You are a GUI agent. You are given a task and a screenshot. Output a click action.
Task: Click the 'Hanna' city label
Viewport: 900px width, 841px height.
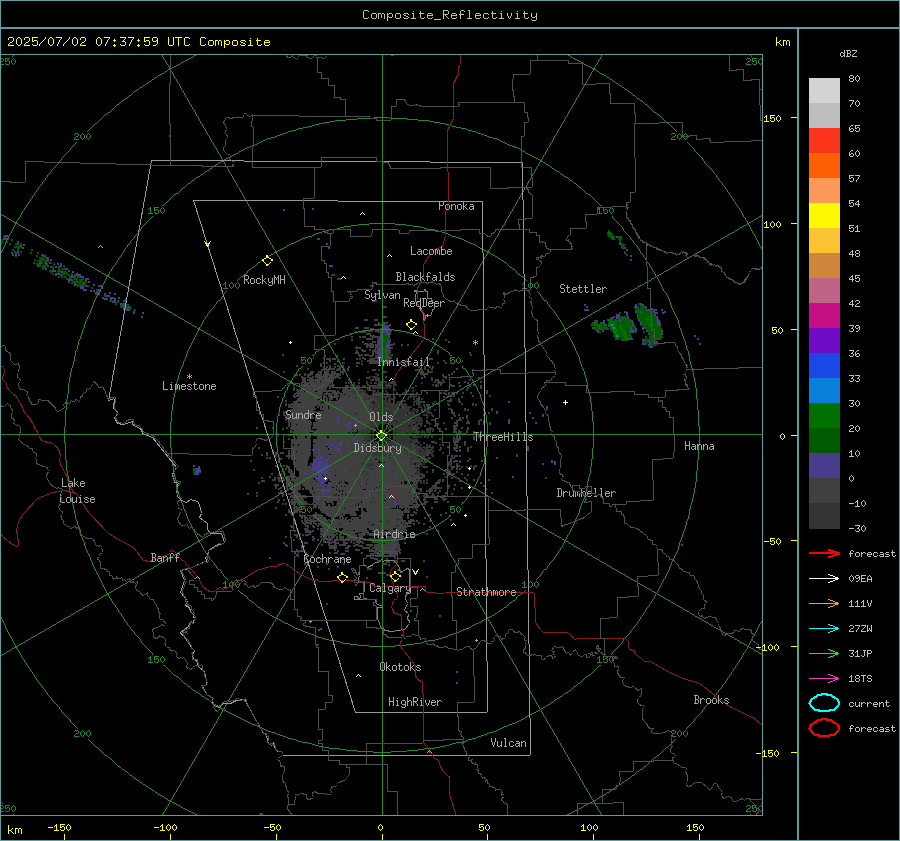699,446
